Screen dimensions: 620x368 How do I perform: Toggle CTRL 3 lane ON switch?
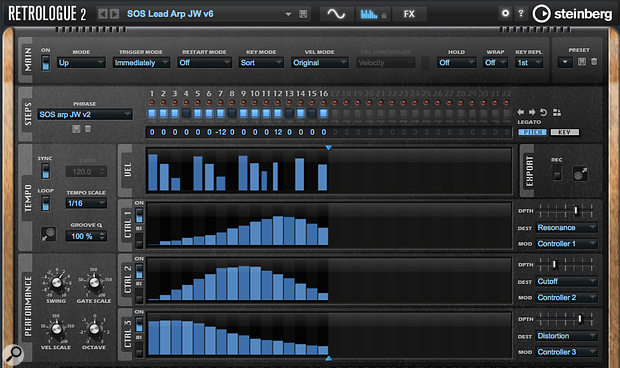[x=139, y=325]
